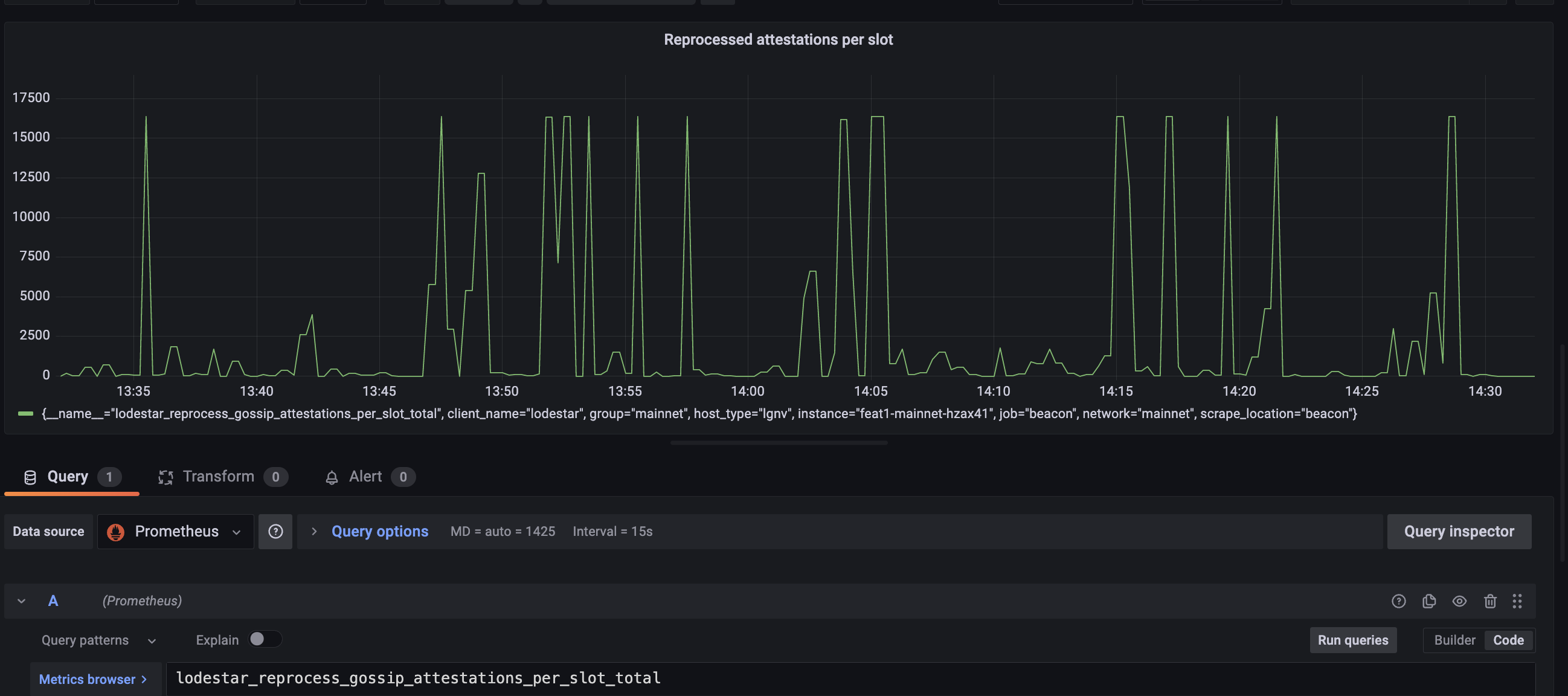
Task: Delete query A using the trash icon
Action: tap(1489, 601)
